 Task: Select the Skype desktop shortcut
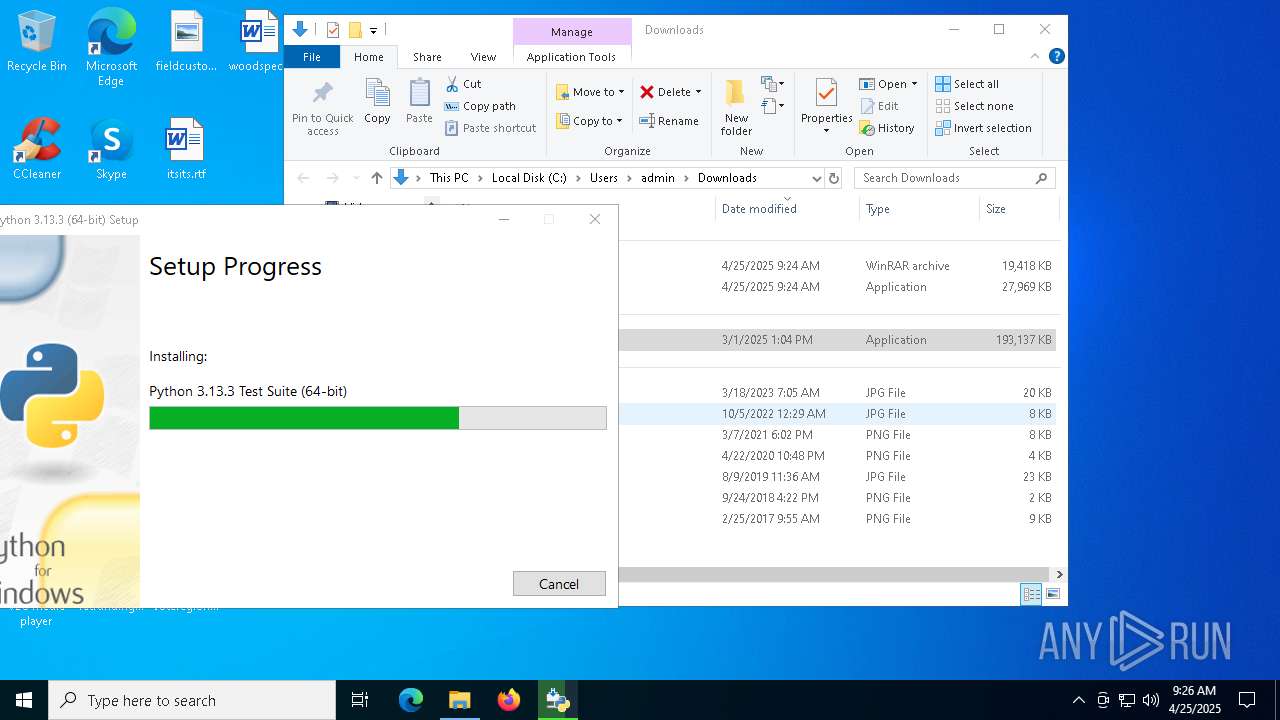point(111,149)
